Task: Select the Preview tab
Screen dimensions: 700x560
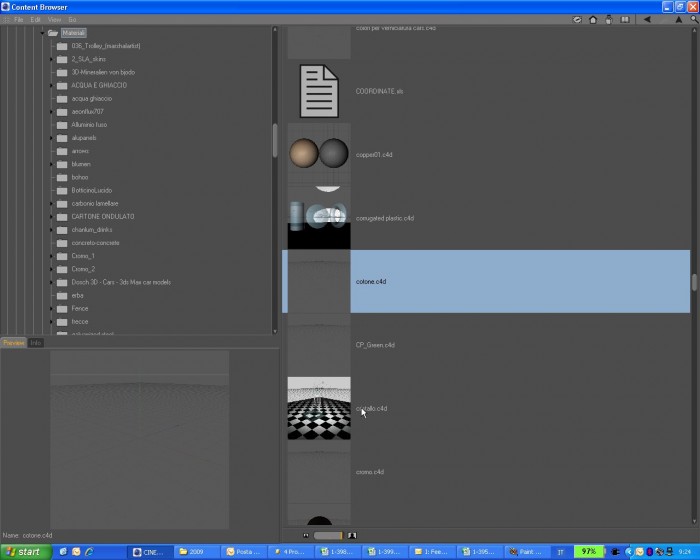Action: click(x=13, y=343)
